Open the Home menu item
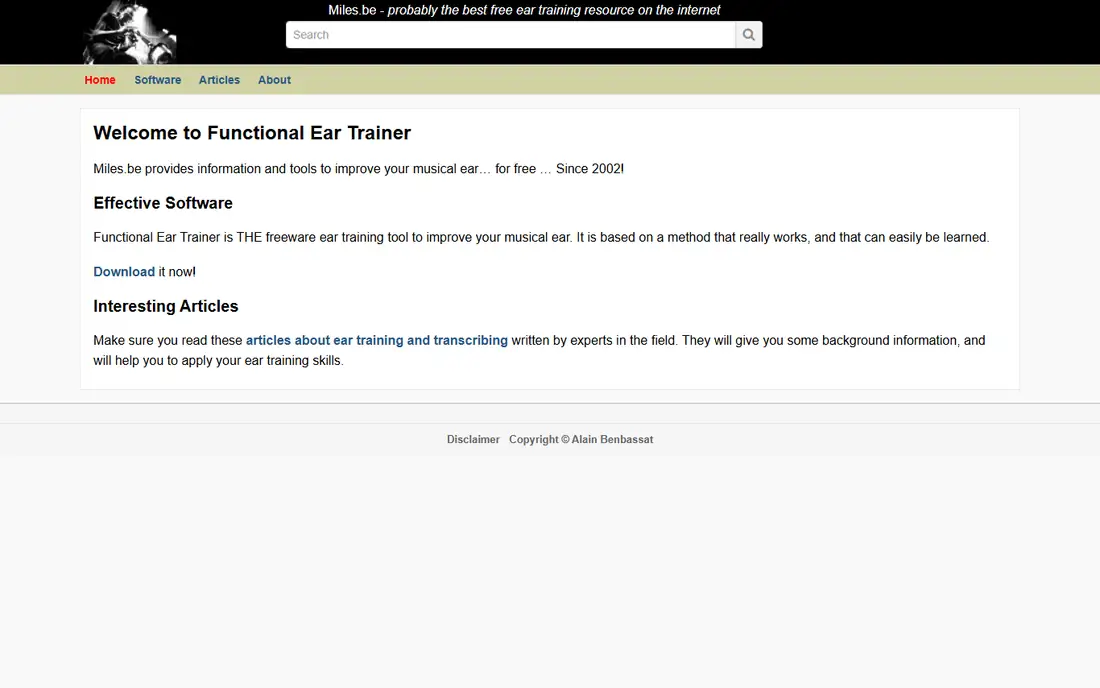This screenshot has width=1100, height=688. coord(100,80)
